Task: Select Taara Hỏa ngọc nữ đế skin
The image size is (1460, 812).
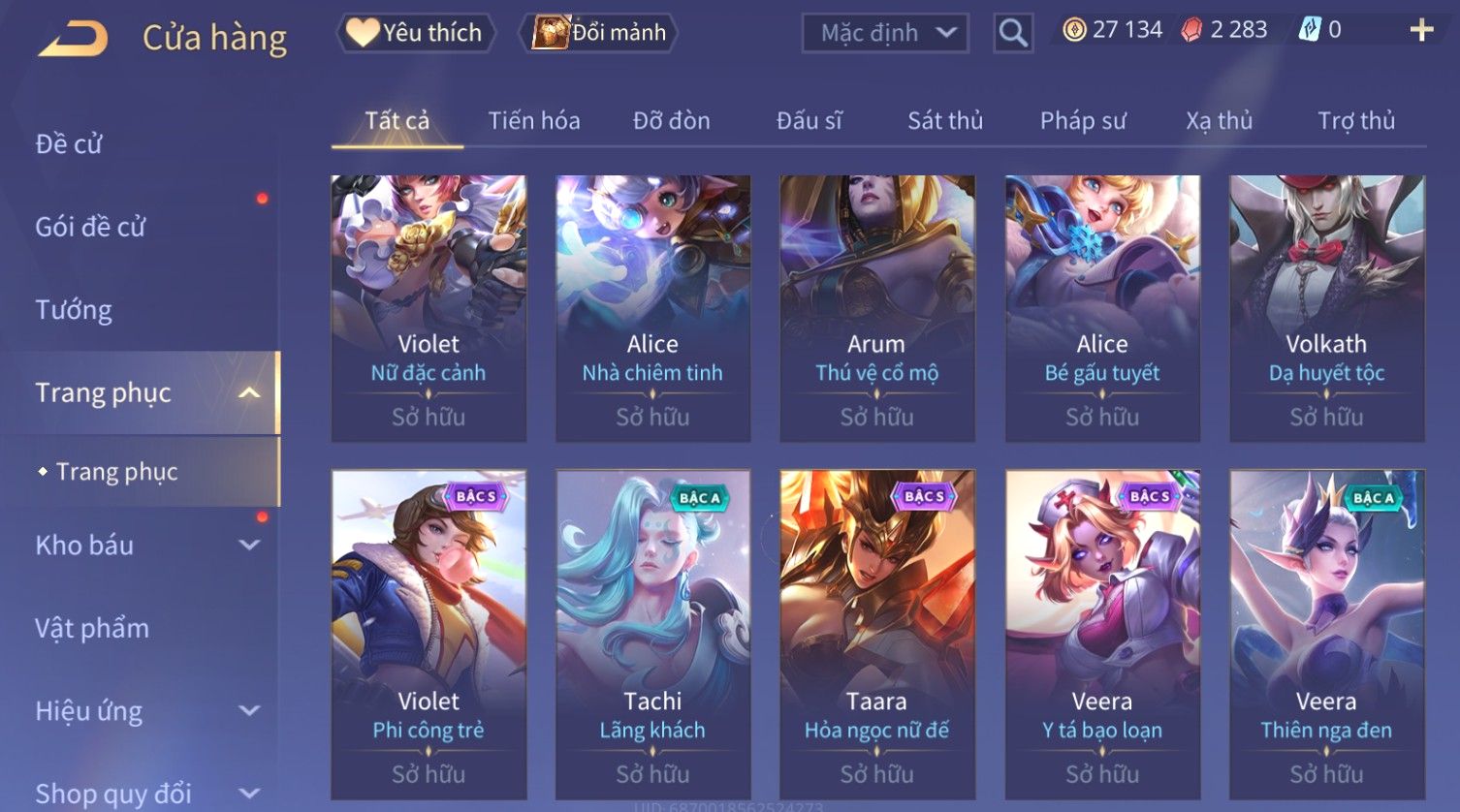Action: [876, 635]
